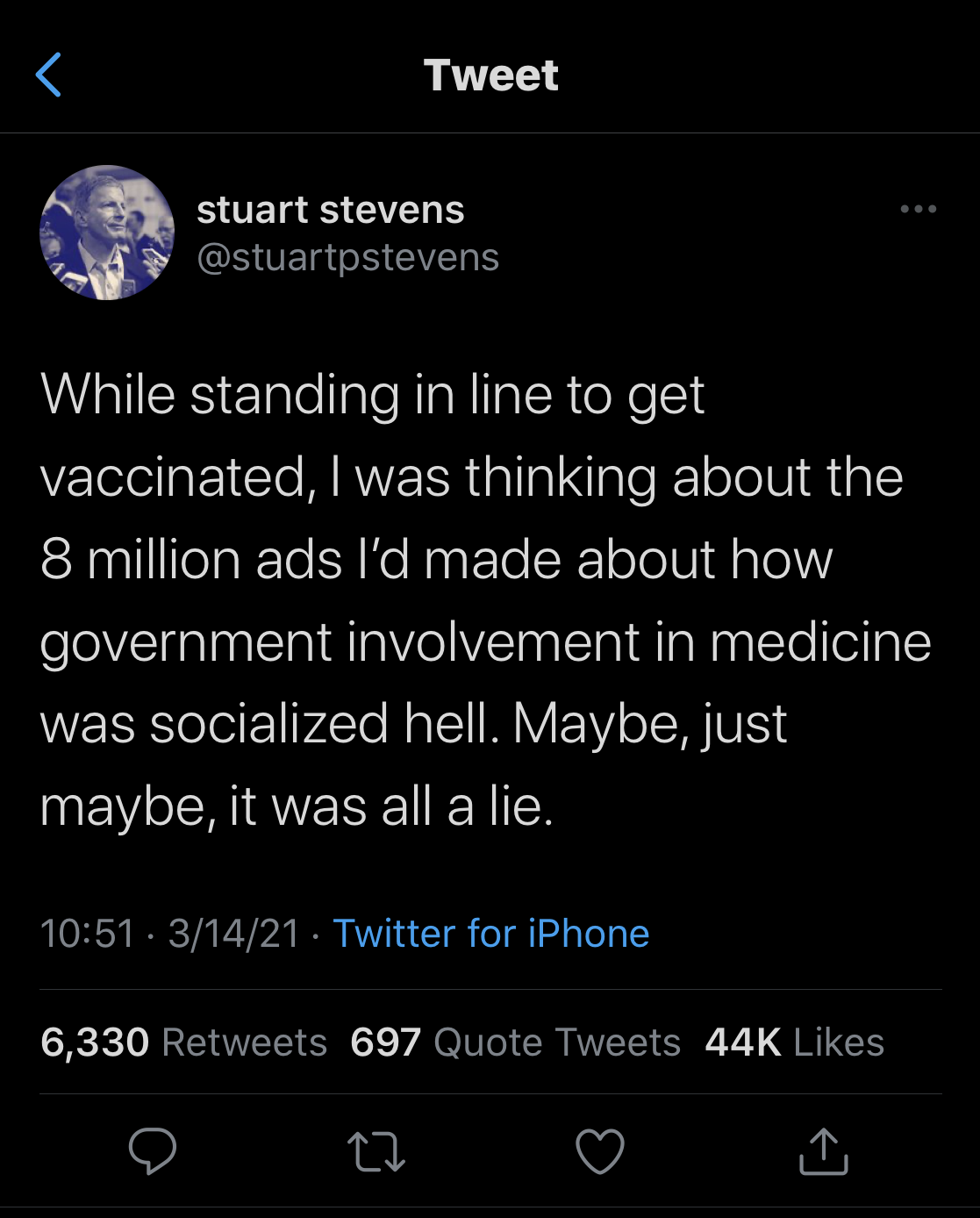The image size is (980, 1218).
Task: View the 6,330 Retweets list
Action: tap(183, 1042)
